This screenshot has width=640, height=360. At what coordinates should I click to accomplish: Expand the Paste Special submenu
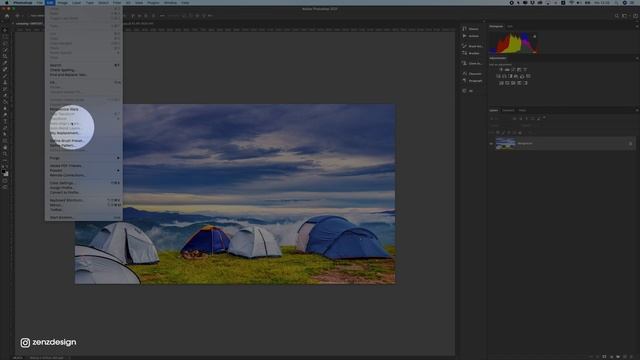tap(84, 53)
